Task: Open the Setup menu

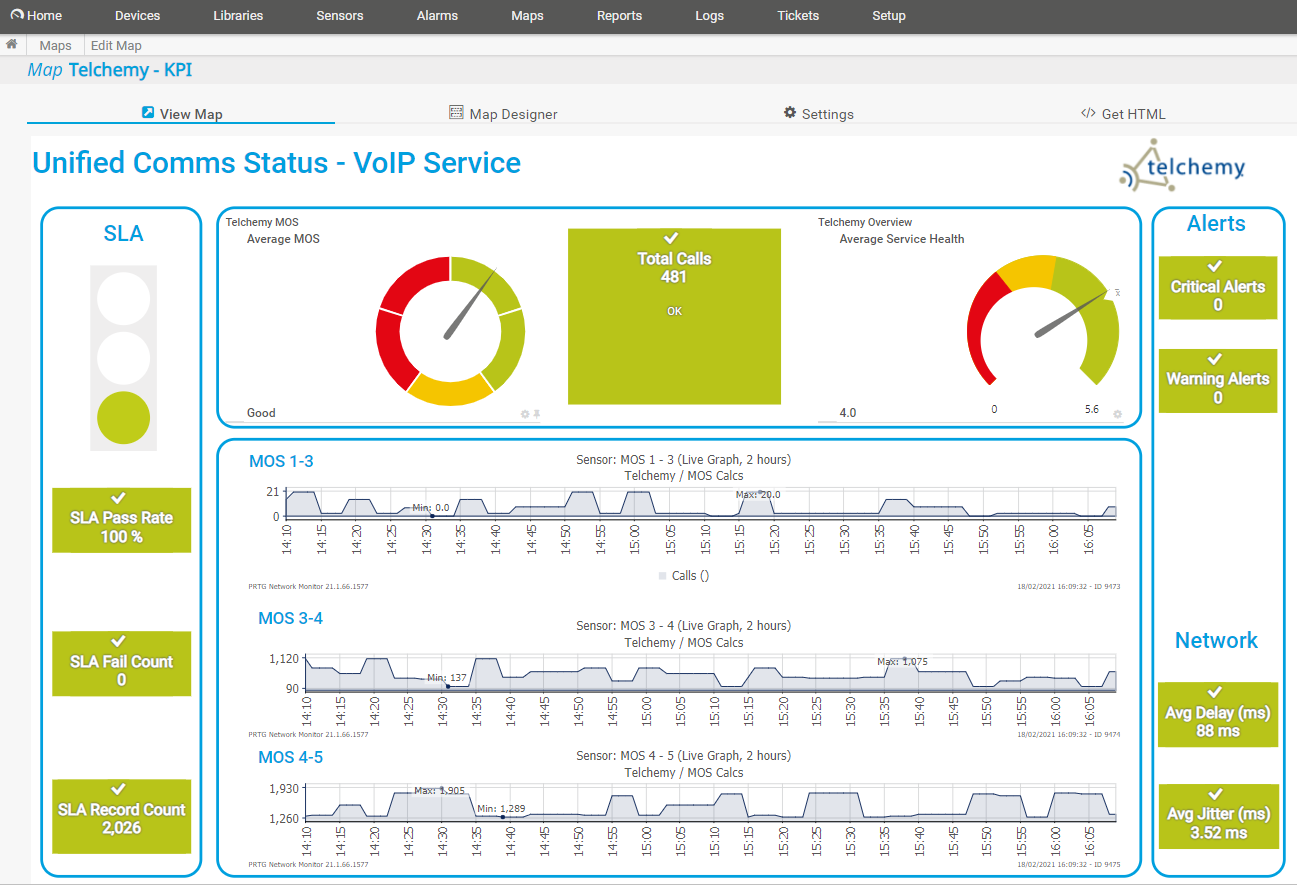Action: pyautogui.click(x=888, y=16)
